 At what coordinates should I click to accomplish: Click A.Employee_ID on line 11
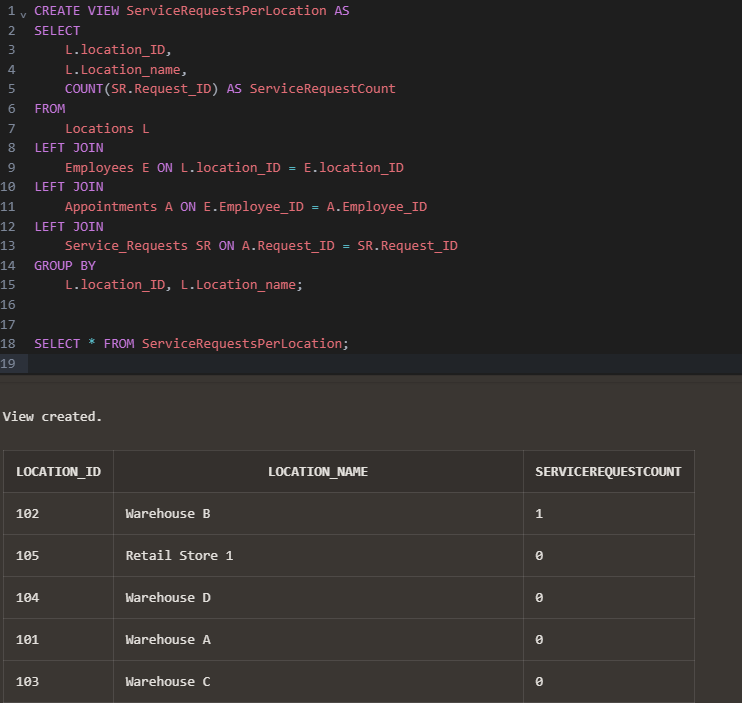[377, 207]
